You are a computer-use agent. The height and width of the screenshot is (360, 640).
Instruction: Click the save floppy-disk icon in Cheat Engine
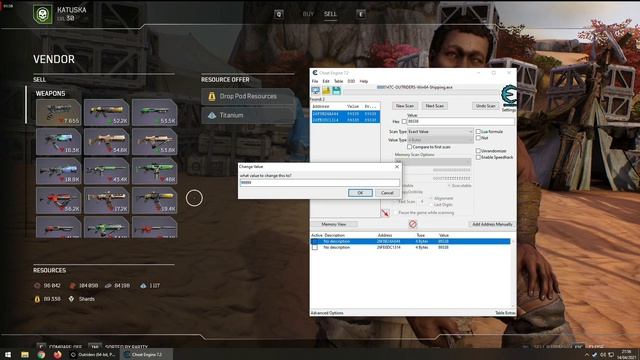(x=336, y=91)
